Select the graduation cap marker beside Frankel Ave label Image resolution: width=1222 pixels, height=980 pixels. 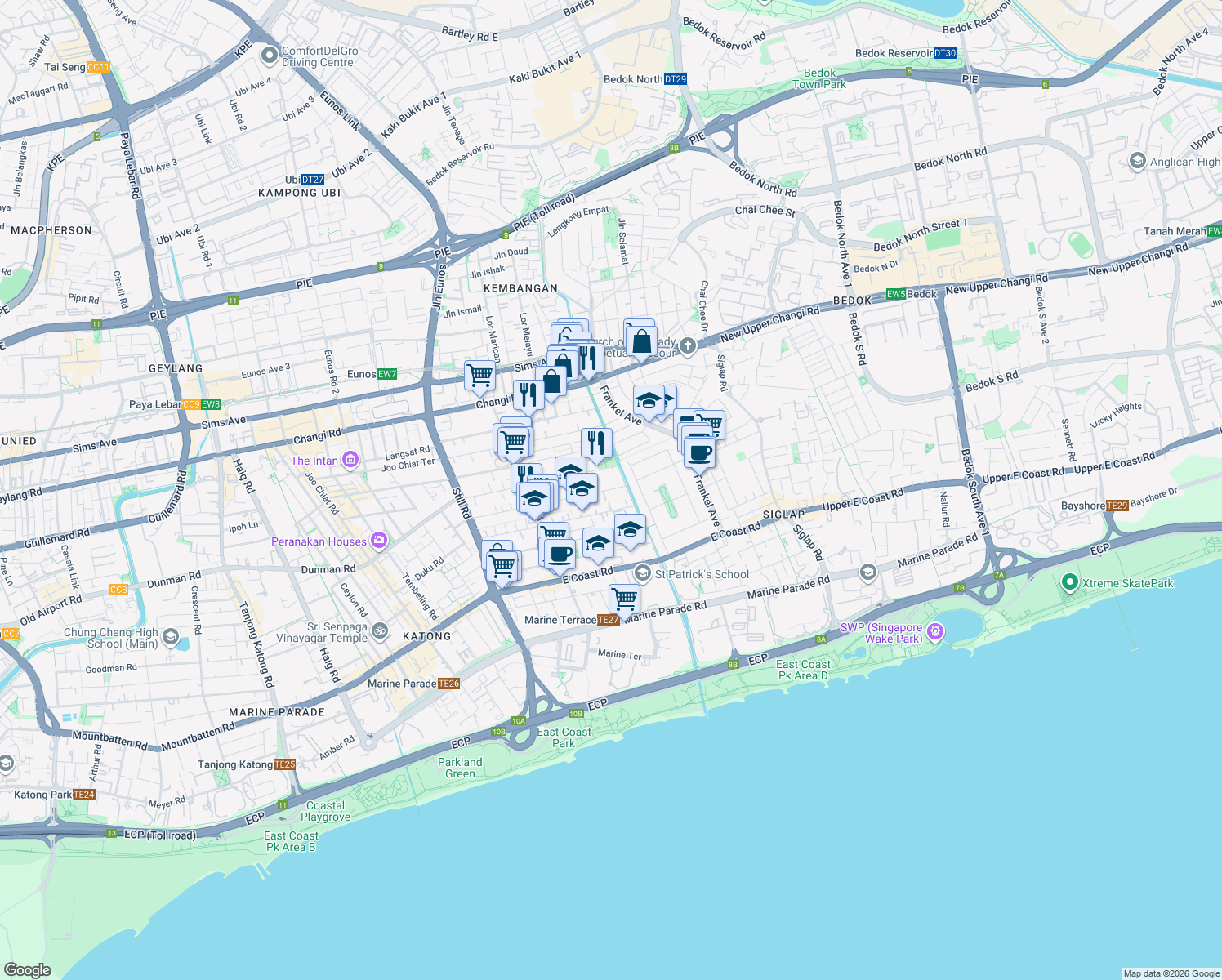(649, 401)
